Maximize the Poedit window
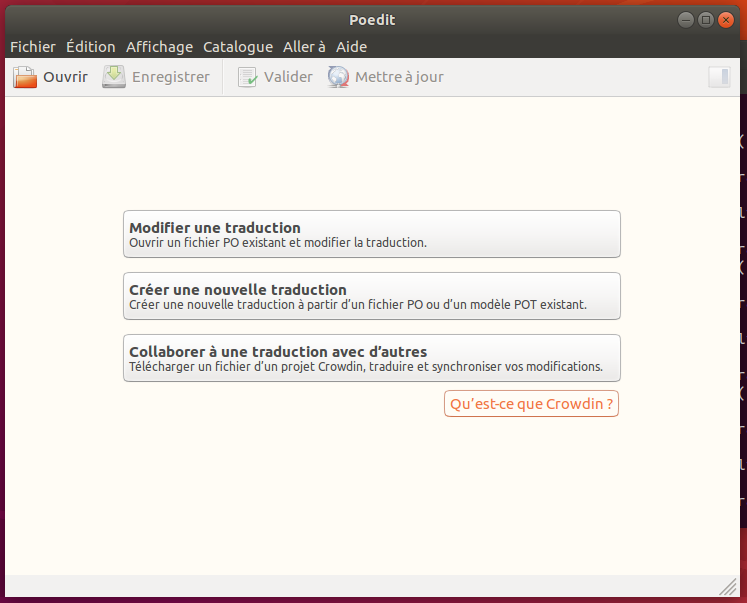The height and width of the screenshot is (603, 747). click(706, 20)
